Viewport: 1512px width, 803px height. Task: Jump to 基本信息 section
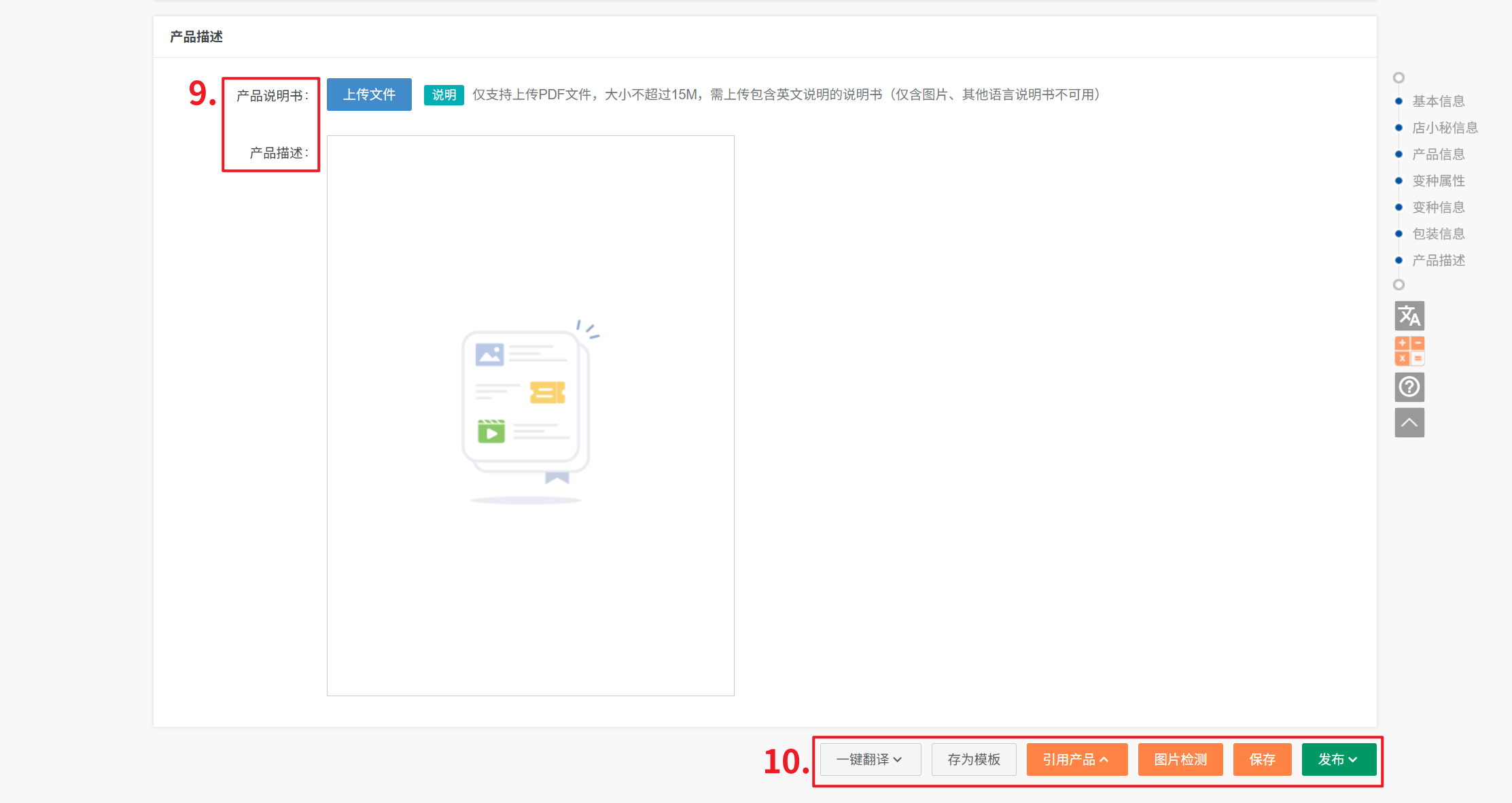coord(1438,101)
